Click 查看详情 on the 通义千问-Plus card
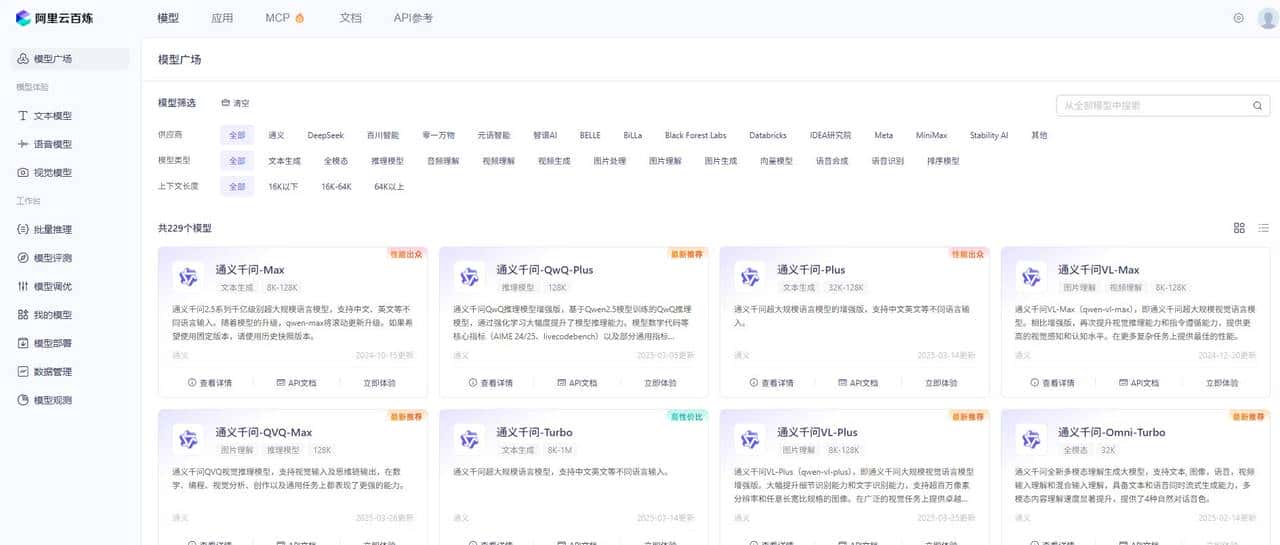 (772, 383)
